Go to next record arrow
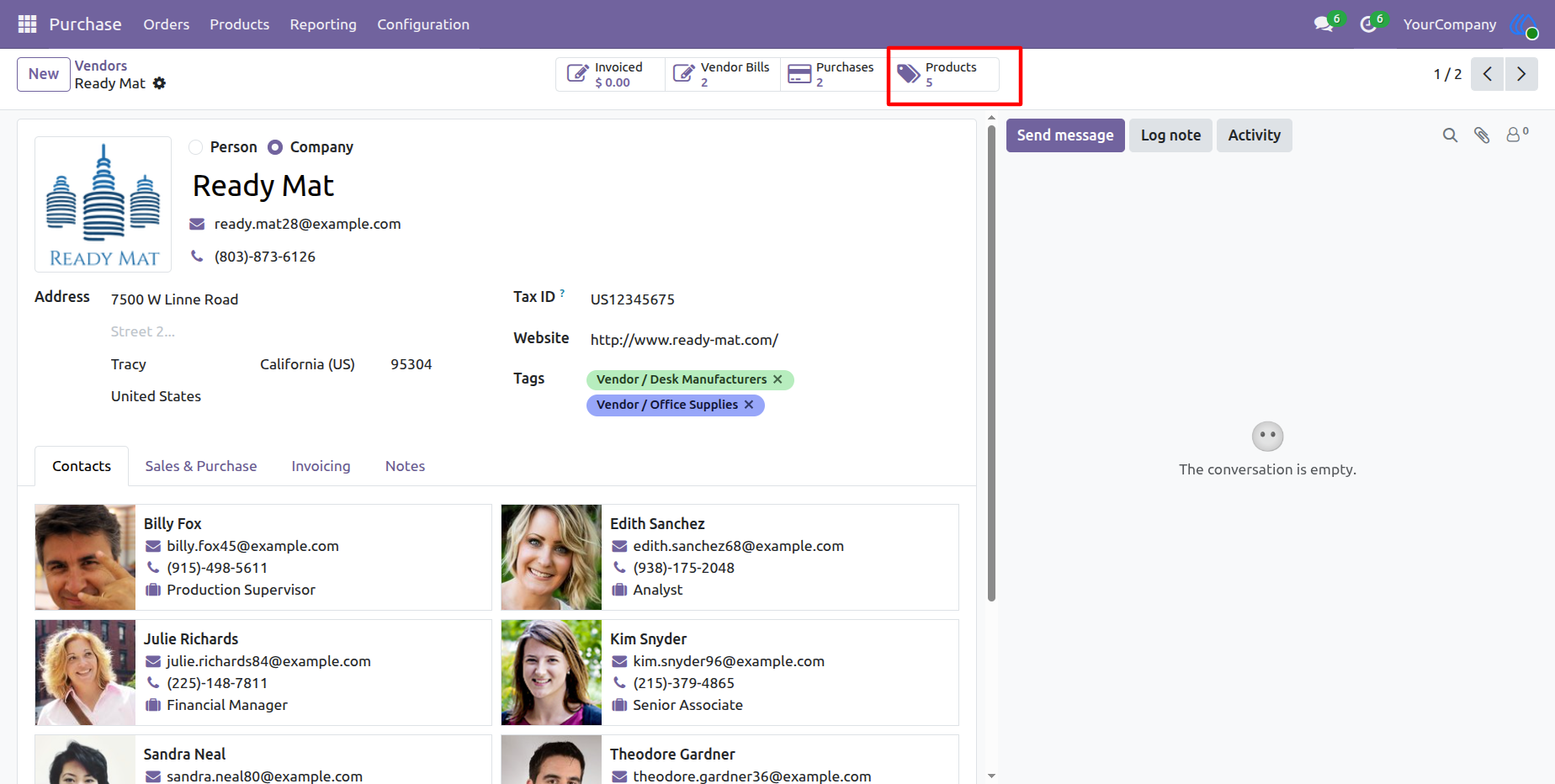 coord(1521,74)
